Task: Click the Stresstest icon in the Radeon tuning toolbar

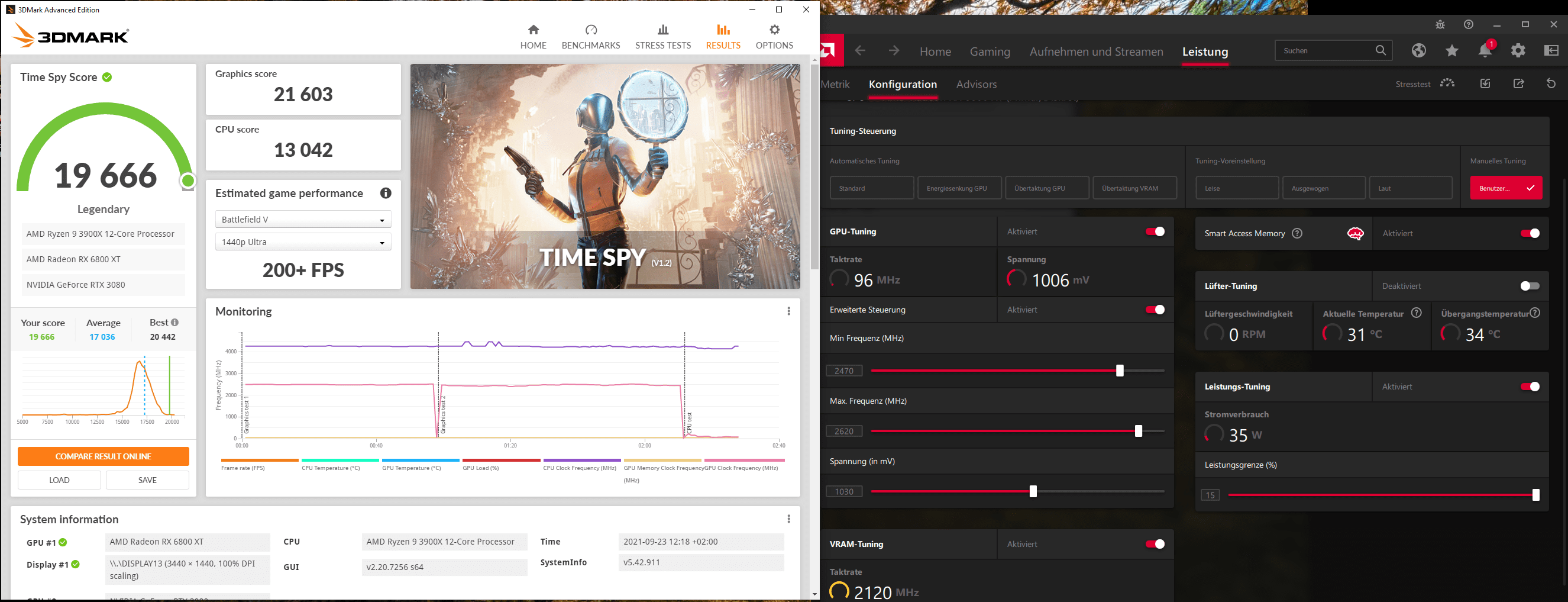Action: pyautogui.click(x=1447, y=83)
